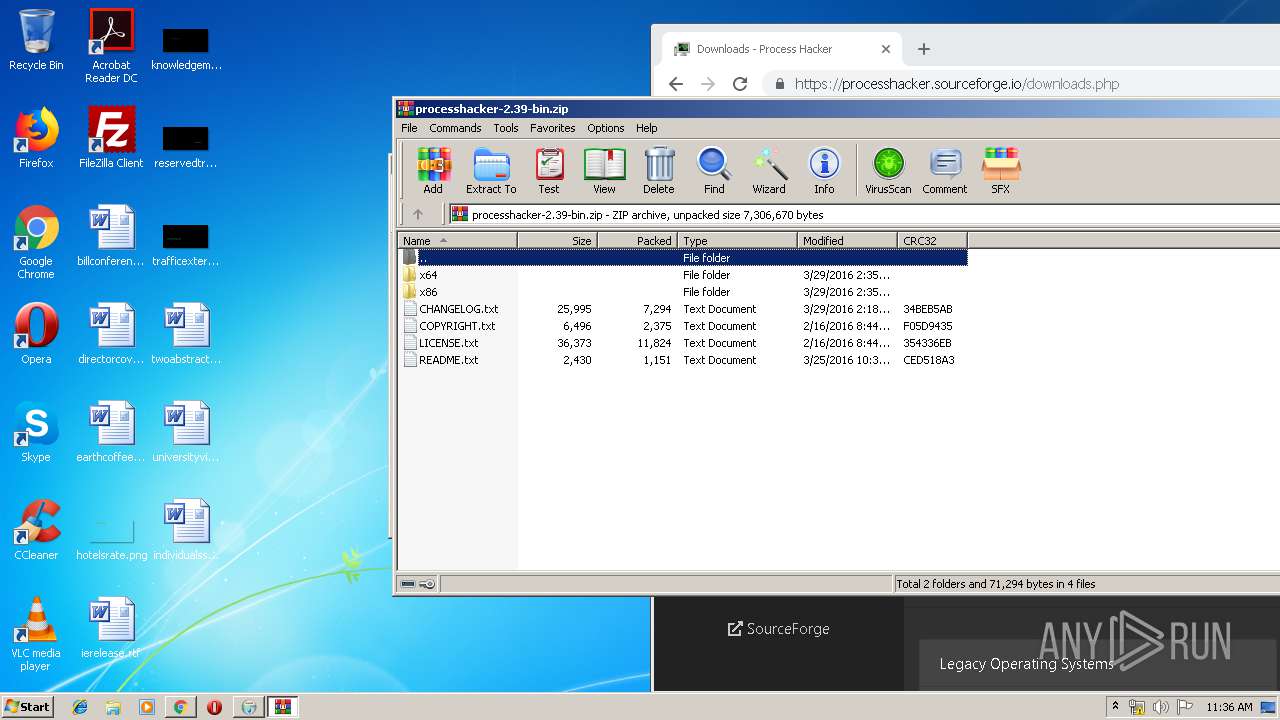Open Acrobat Reader DC desktop icon

pos(111,46)
